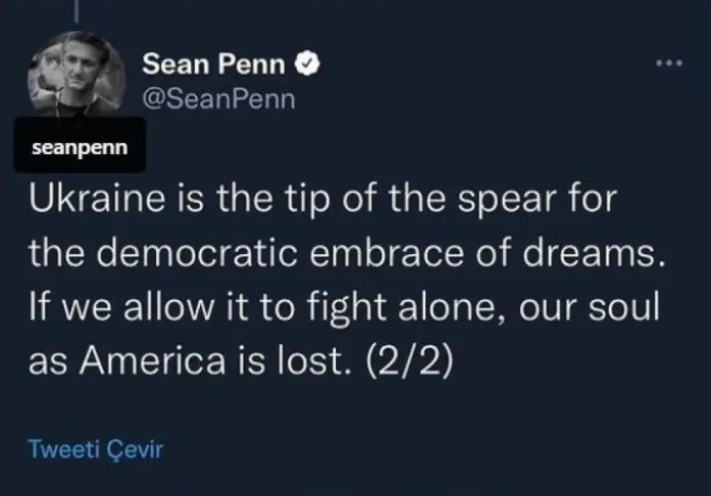Click the line 'as America is lost.'
Screen dimensions: 711x496
(x=191, y=361)
